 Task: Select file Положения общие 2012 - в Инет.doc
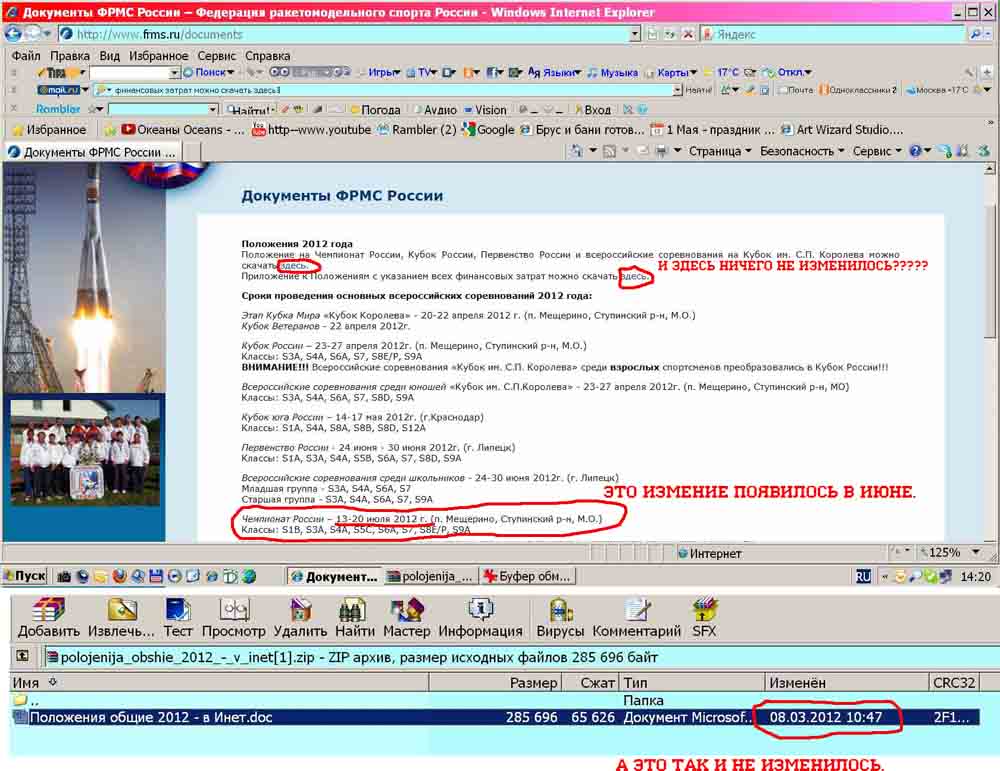point(160,717)
